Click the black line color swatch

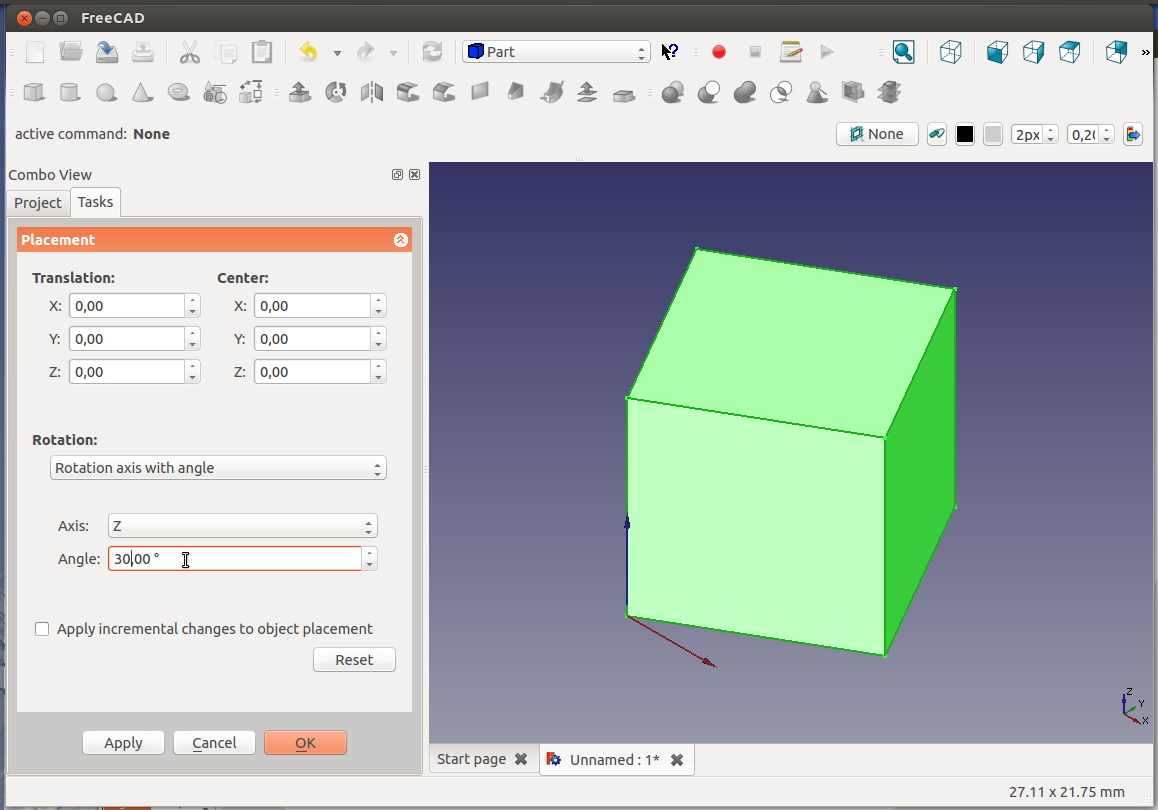(x=965, y=134)
